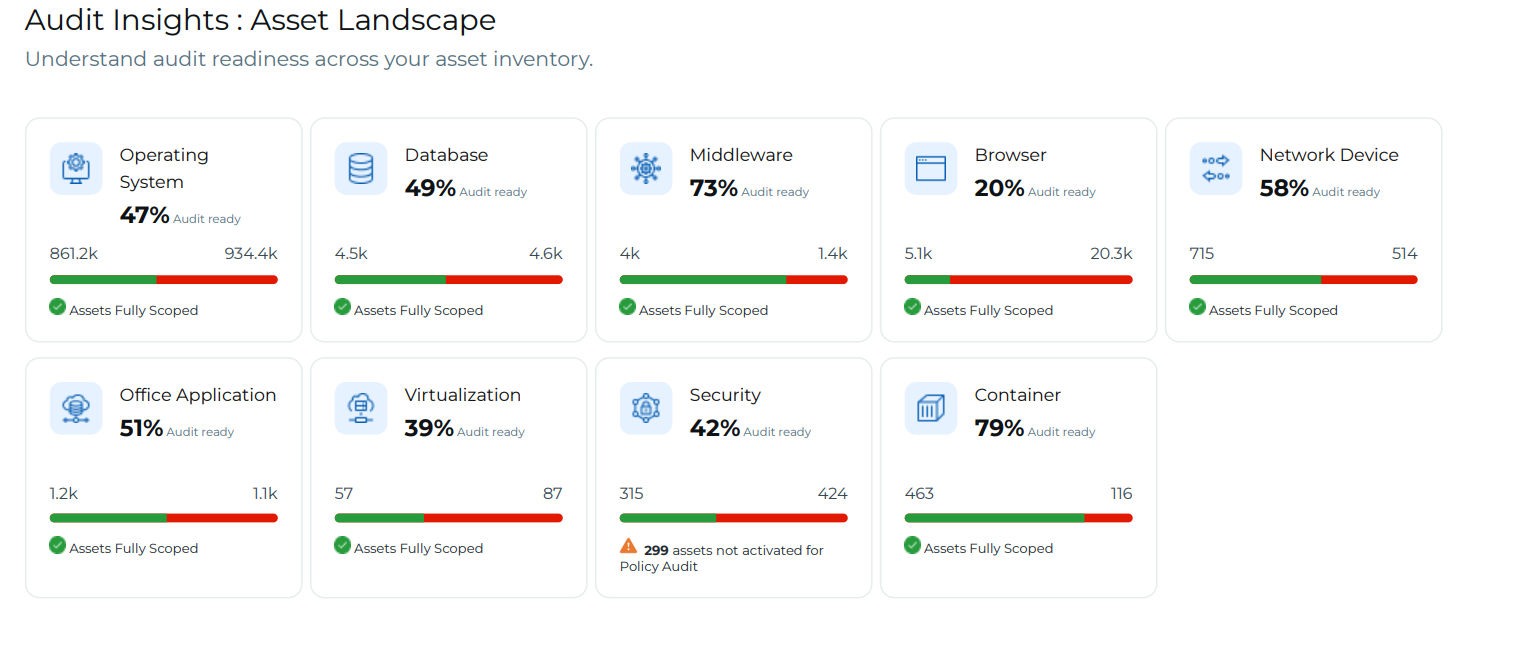Click the Operating System card icon
This screenshot has width=1523, height=665.
pyautogui.click(x=76, y=168)
